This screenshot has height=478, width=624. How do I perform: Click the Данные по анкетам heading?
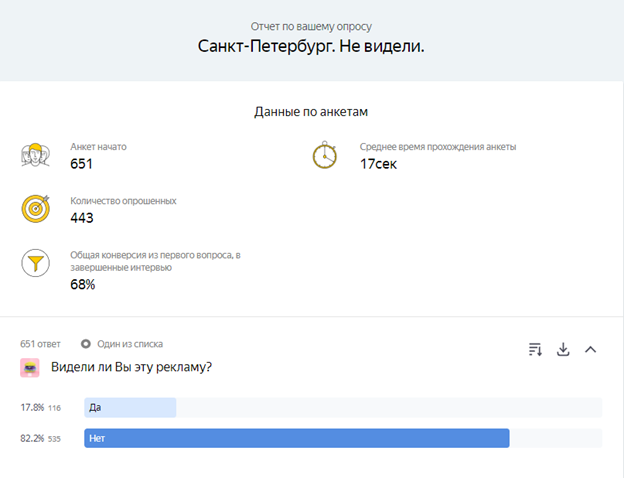(x=311, y=112)
